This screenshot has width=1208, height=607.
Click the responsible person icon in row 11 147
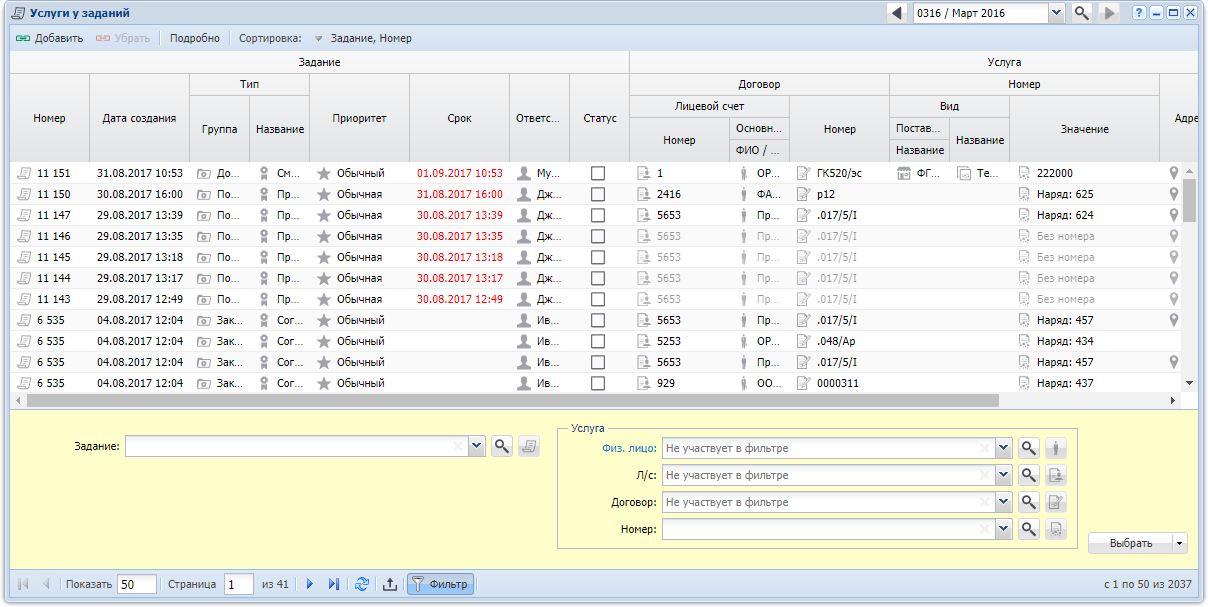(524, 215)
